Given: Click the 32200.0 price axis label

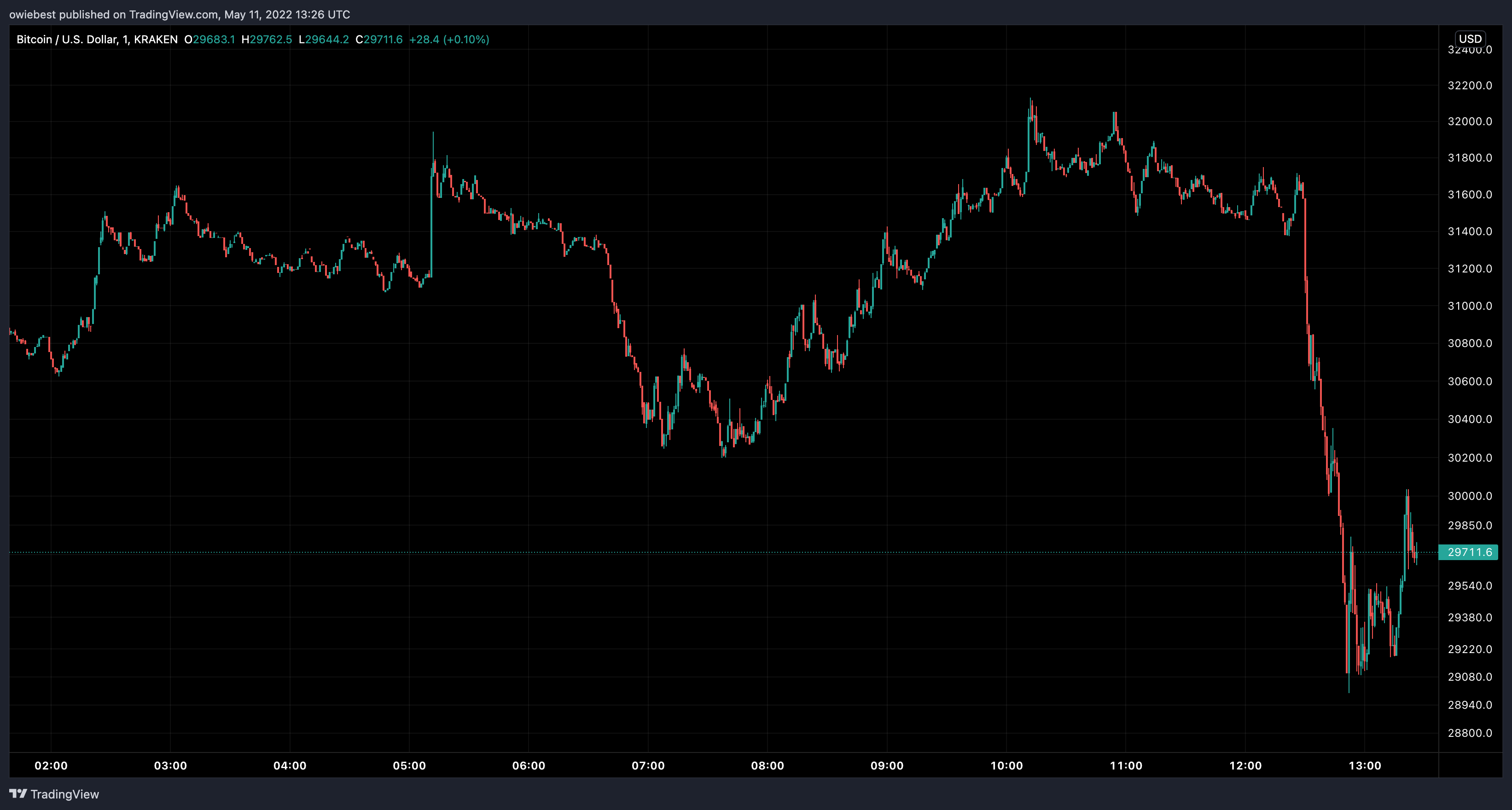Looking at the screenshot, I should pyautogui.click(x=1470, y=86).
